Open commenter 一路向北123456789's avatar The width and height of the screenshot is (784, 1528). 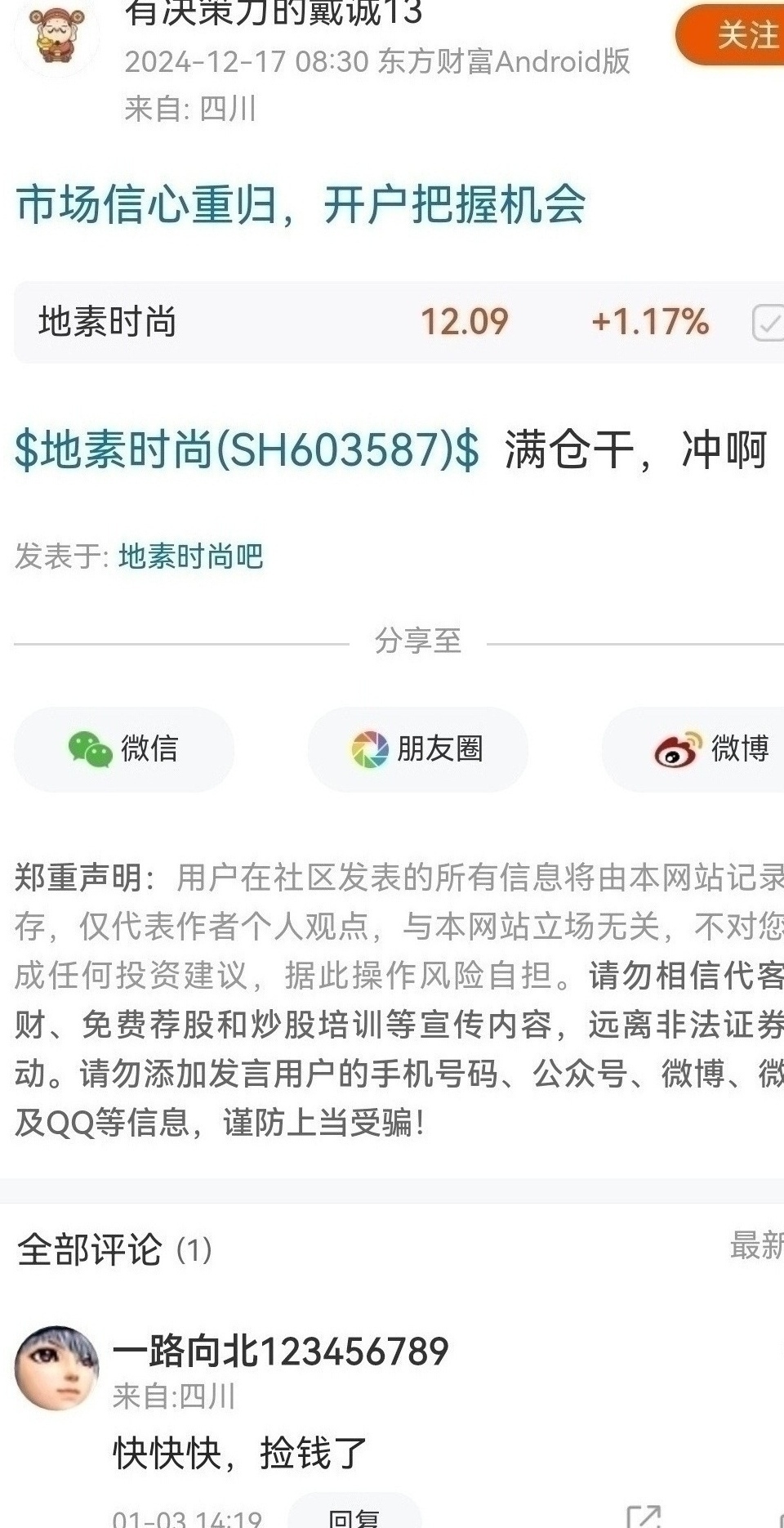point(56,1368)
